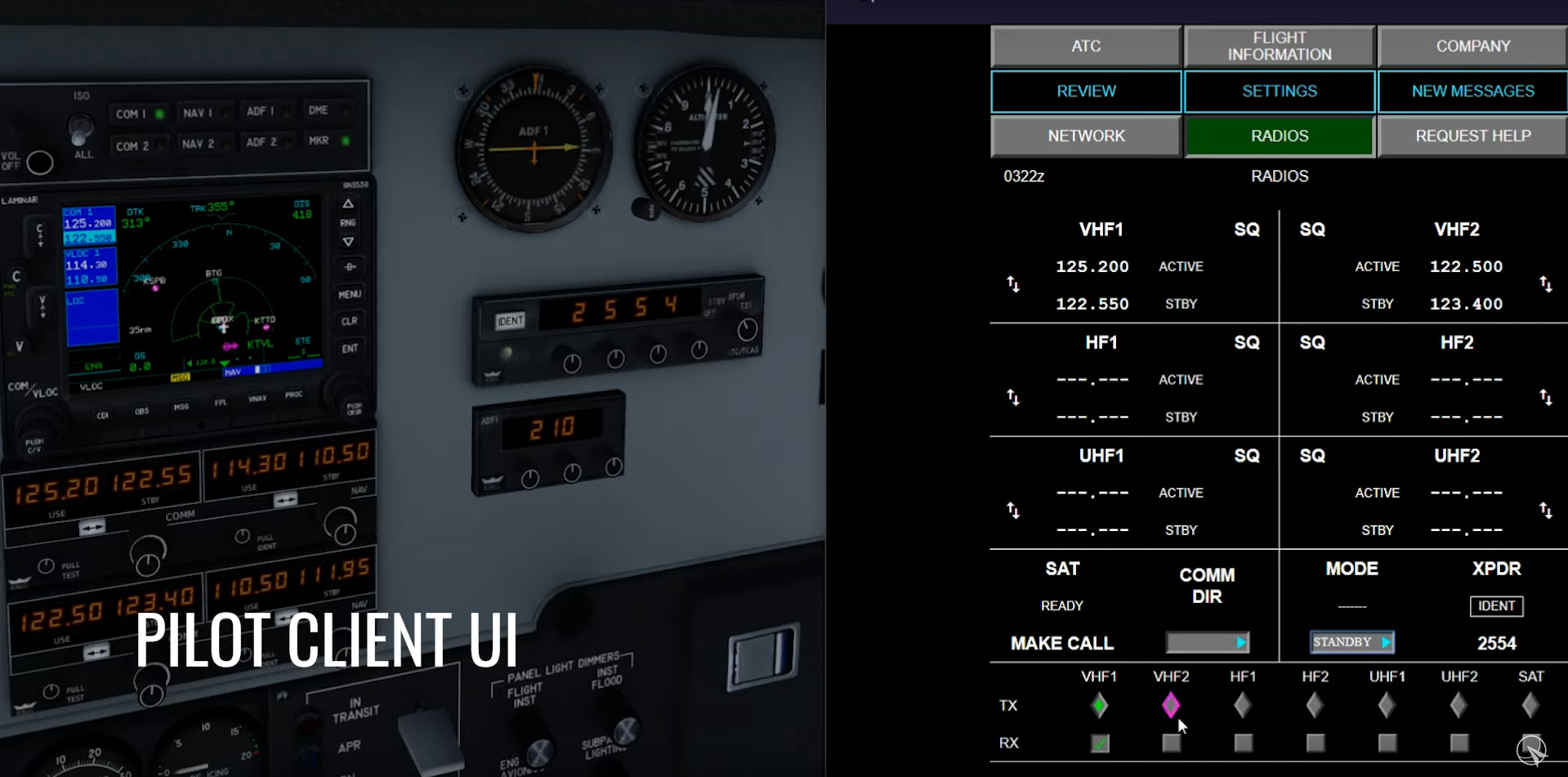Select SAT TX diamond
Screen dimensions: 1568x777
pyautogui.click(x=1530, y=705)
